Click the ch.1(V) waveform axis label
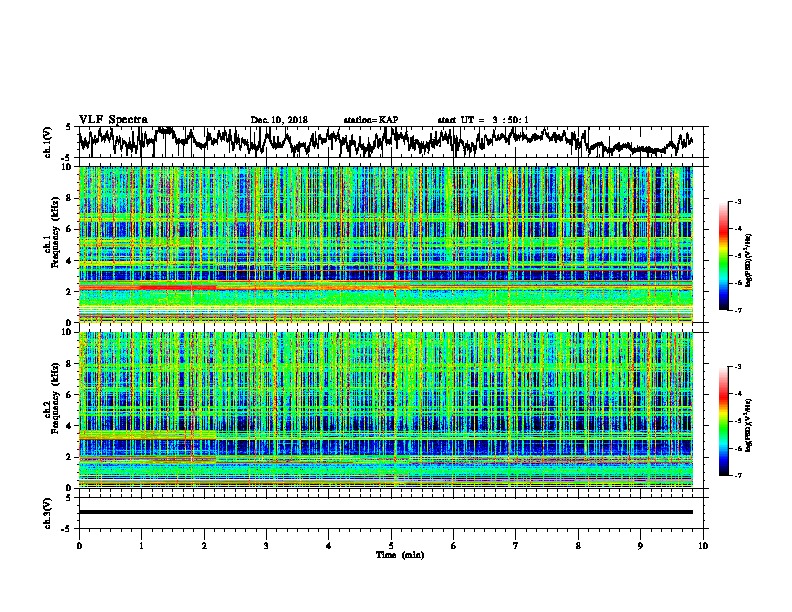The height and width of the screenshot is (612, 792). 47,142
